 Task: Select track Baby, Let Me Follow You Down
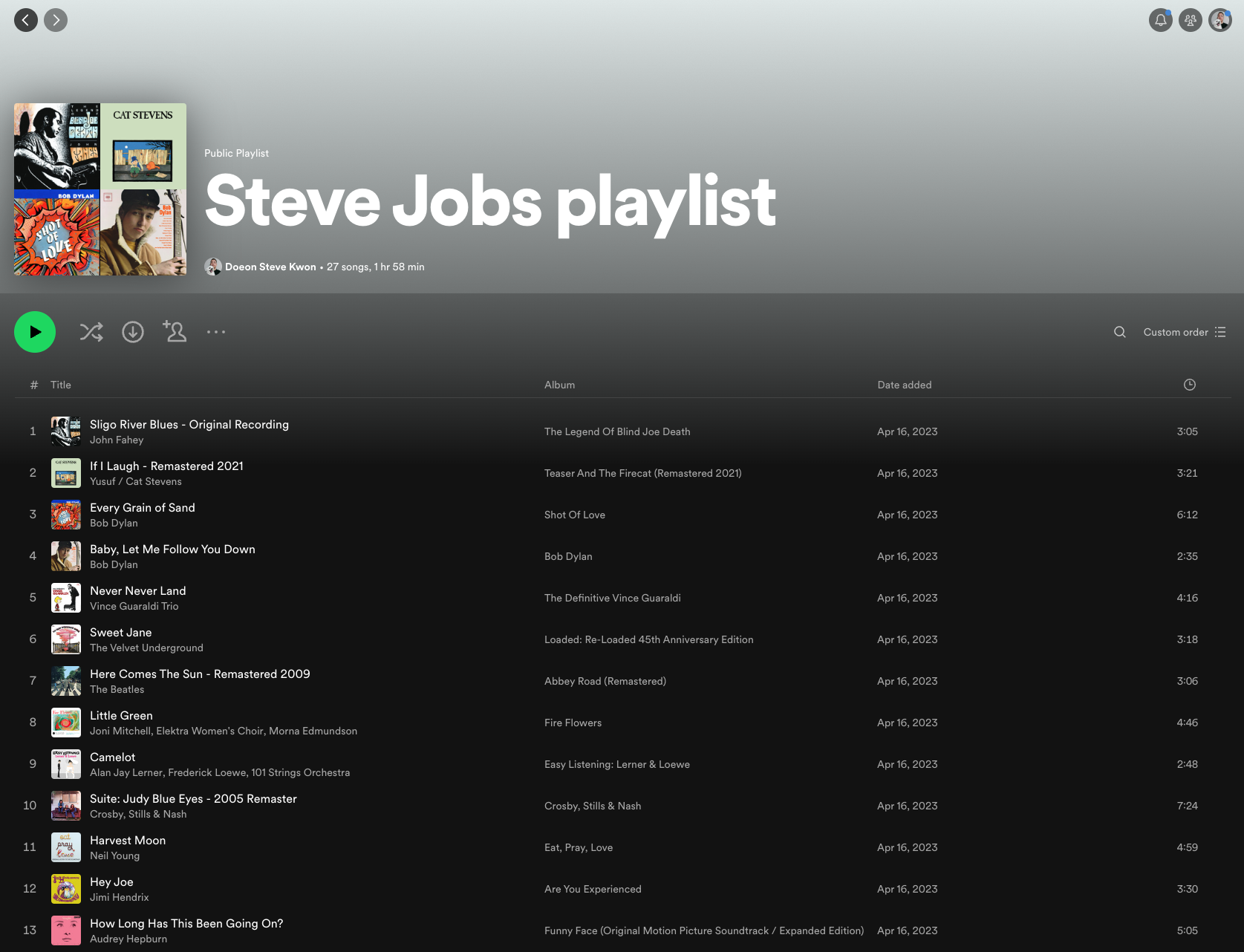click(x=172, y=549)
